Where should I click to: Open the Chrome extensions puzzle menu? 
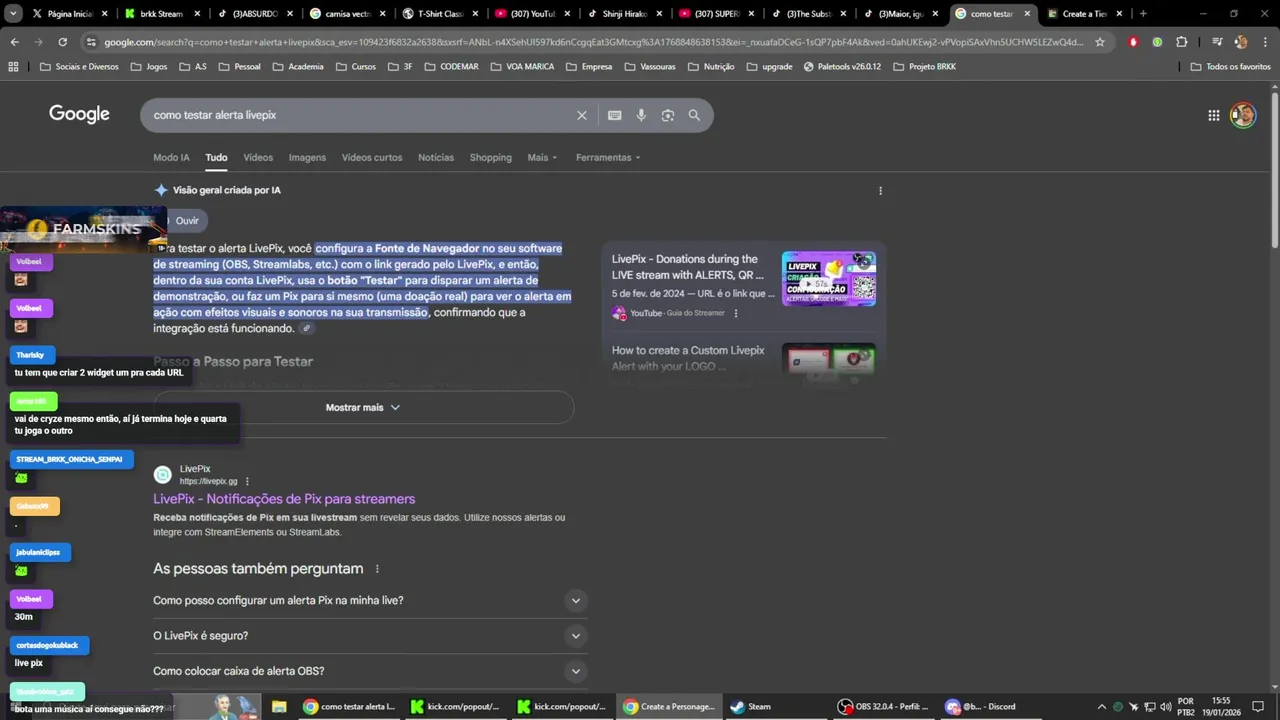point(1181,42)
